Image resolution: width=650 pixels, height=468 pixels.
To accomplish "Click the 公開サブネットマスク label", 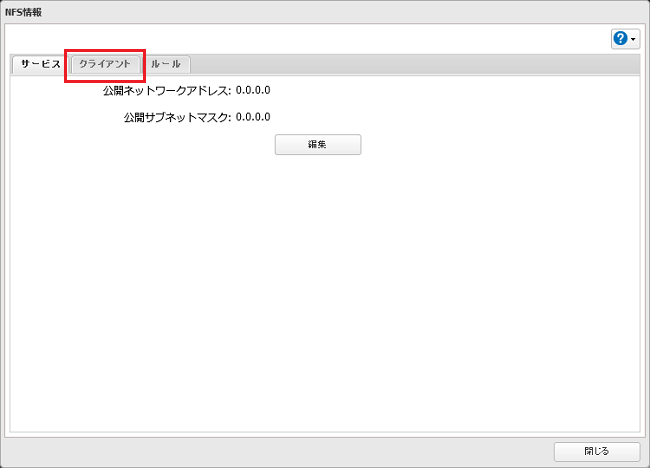I will point(177,118).
